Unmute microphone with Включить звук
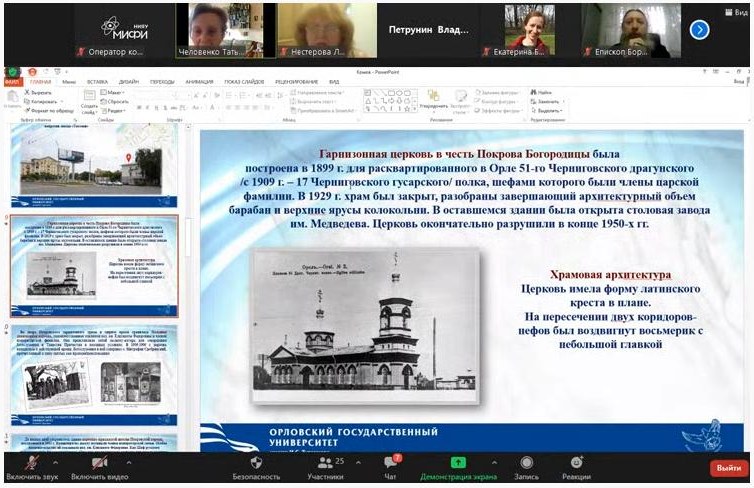Screen dimensions: 754x488 click(31, 467)
